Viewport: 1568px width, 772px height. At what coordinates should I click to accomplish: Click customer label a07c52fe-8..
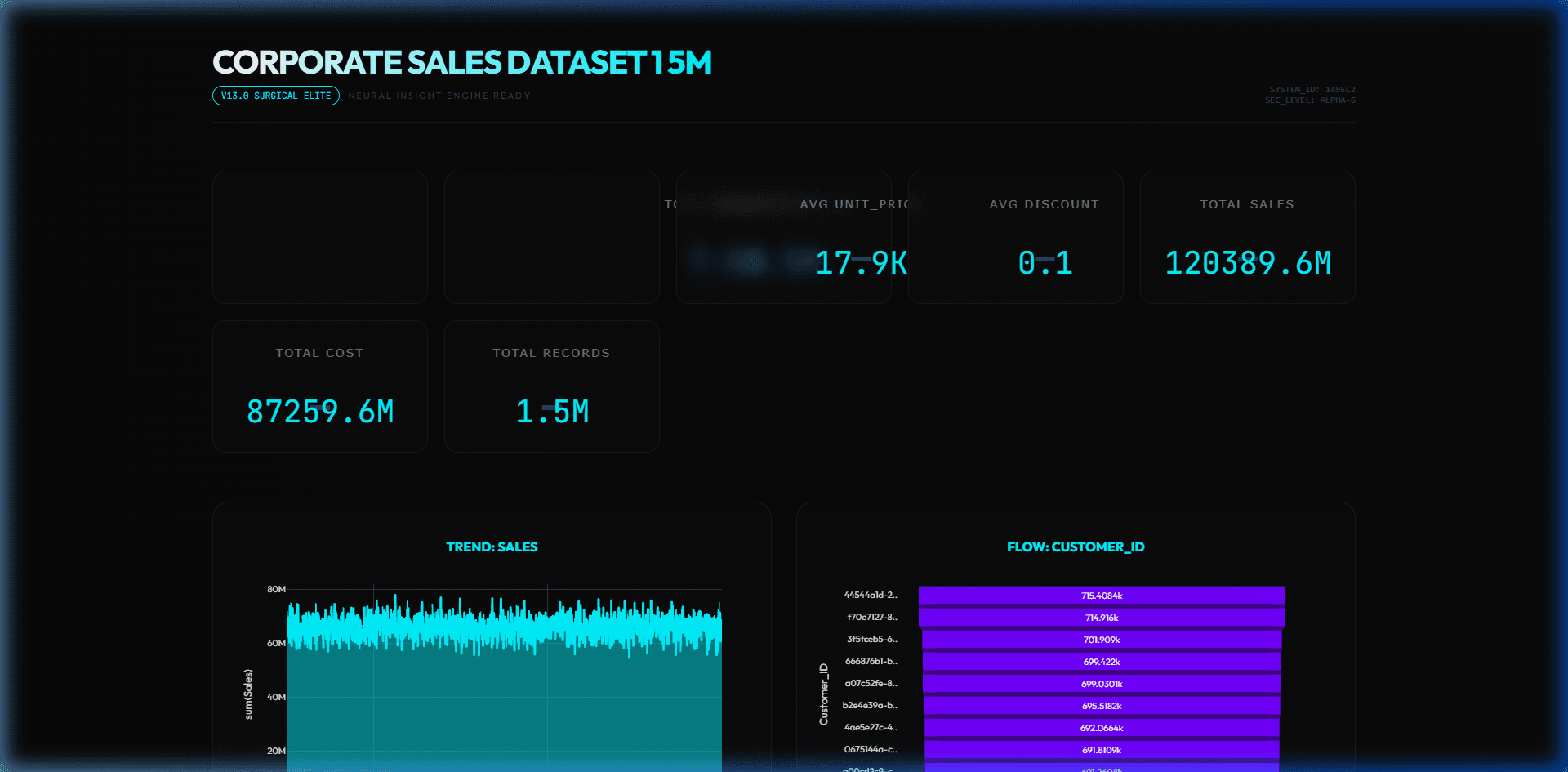[871, 683]
